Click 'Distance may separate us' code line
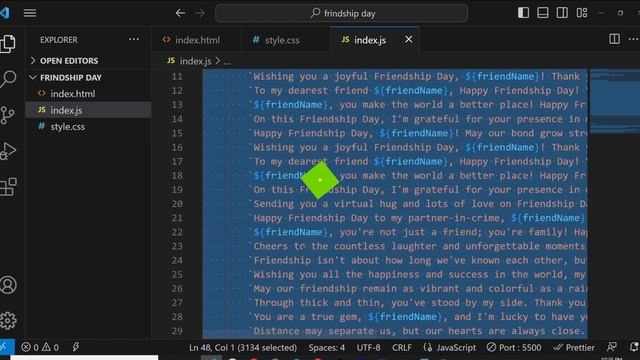 tap(418, 331)
